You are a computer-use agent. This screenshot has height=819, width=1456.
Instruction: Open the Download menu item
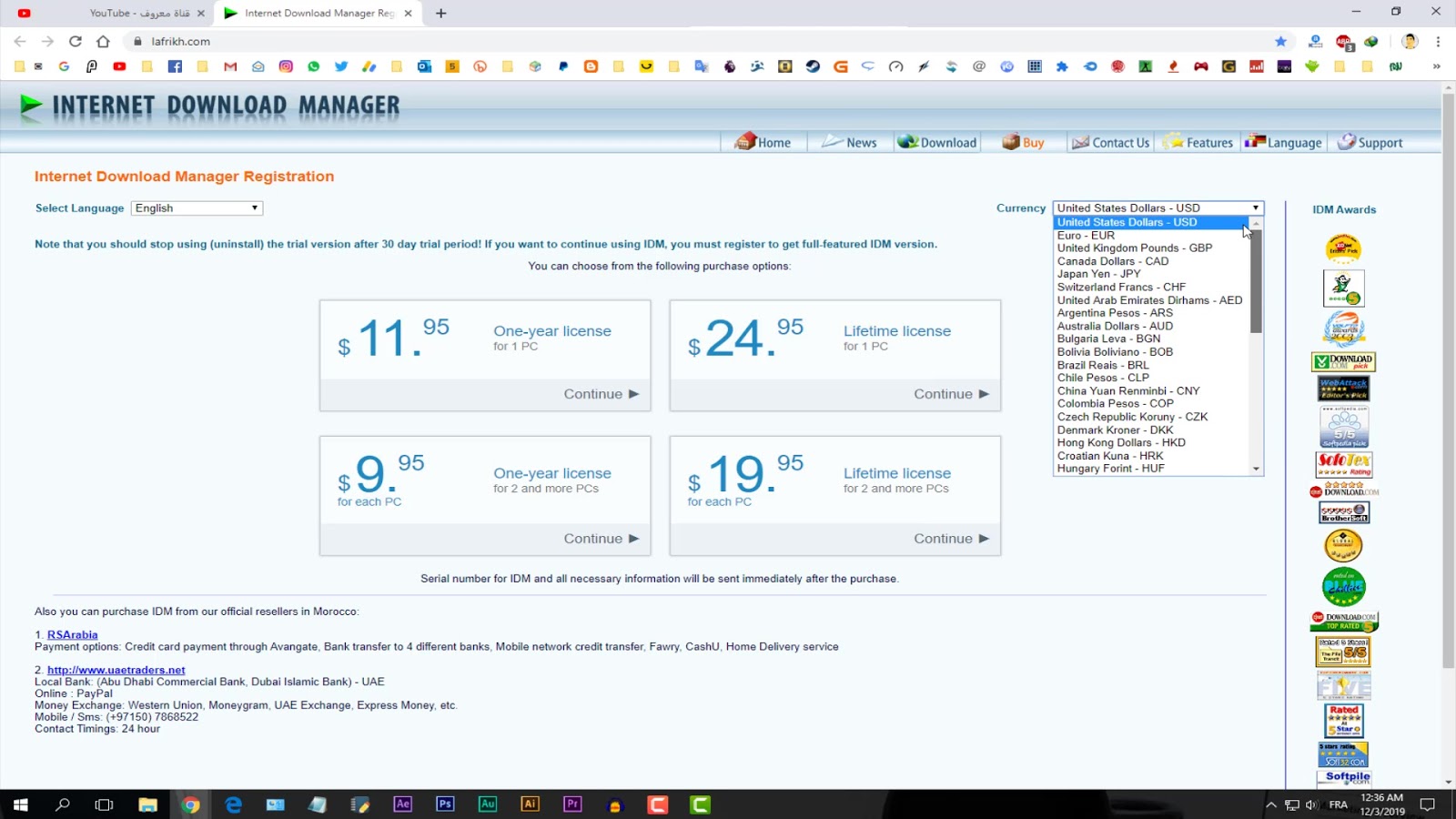[x=936, y=142]
